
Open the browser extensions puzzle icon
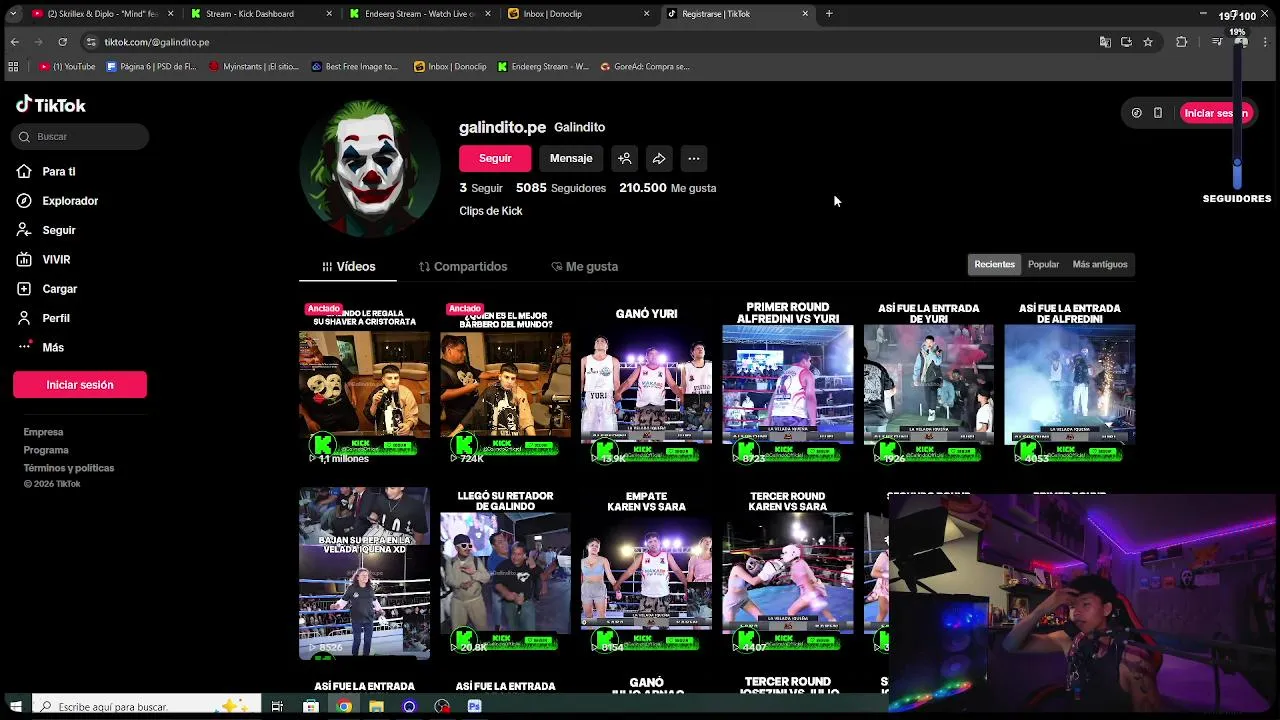click(x=1182, y=42)
